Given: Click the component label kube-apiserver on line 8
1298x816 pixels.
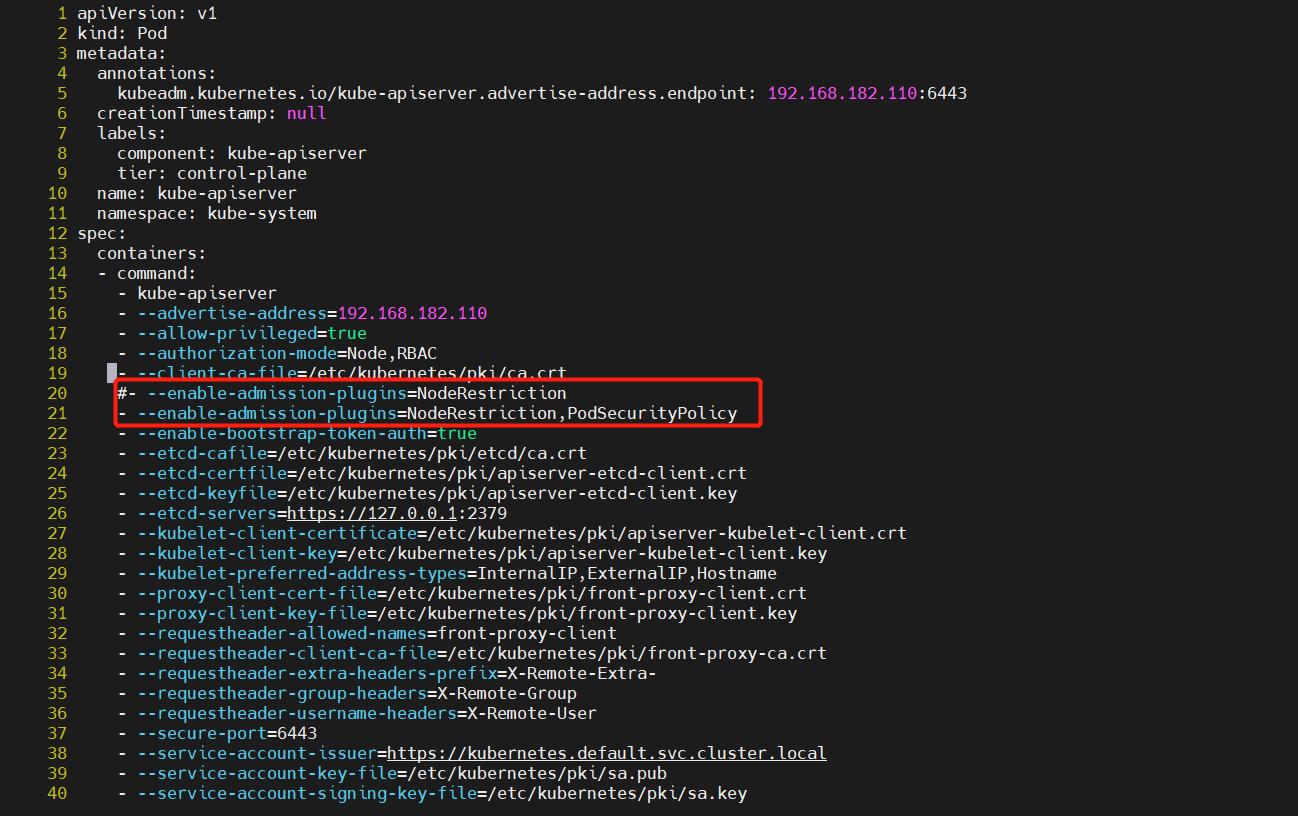Looking at the screenshot, I should 297,153.
